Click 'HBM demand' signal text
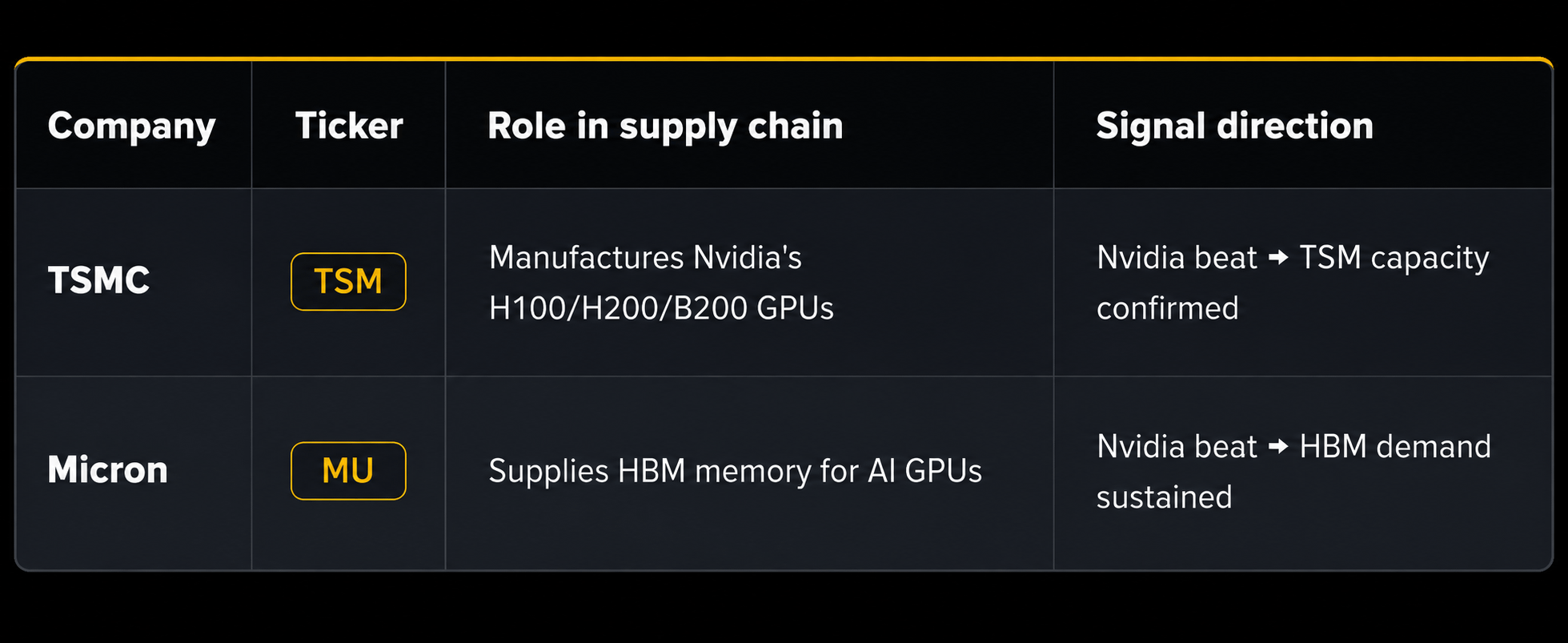The height and width of the screenshot is (643, 1568). (1395, 447)
